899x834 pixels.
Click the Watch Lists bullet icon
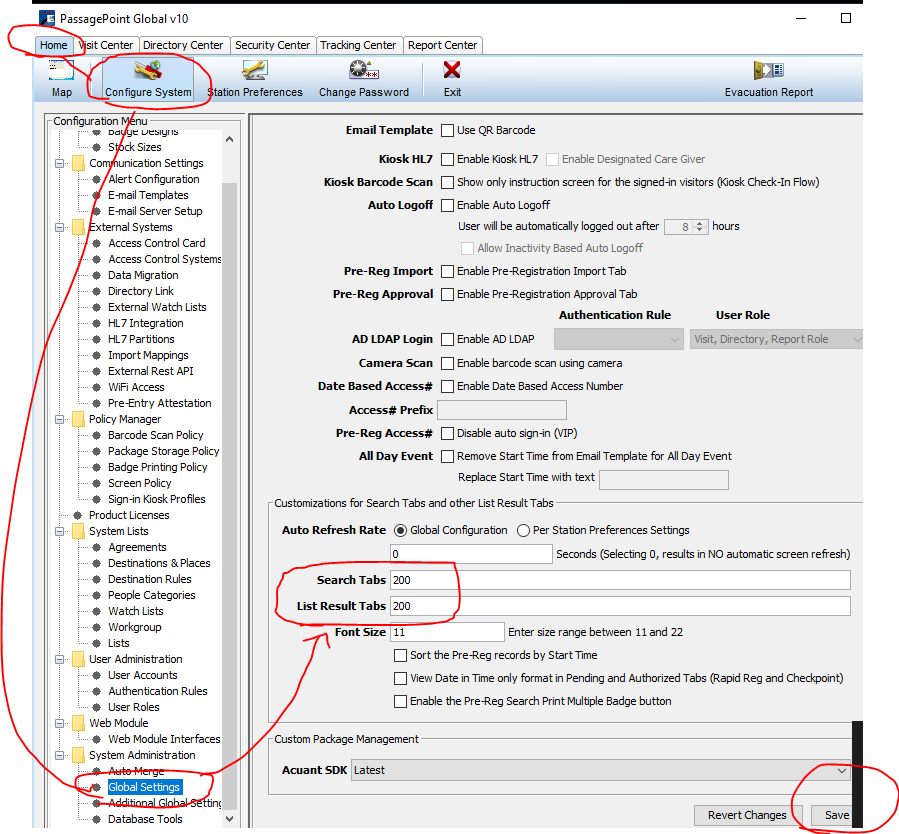(96, 611)
